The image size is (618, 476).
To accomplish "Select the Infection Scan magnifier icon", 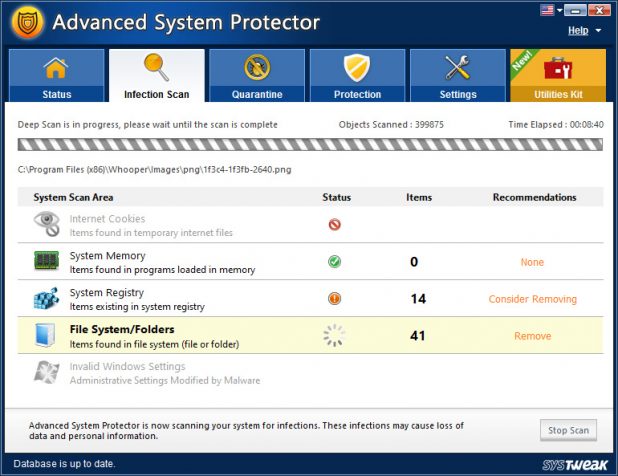I will tap(156, 67).
